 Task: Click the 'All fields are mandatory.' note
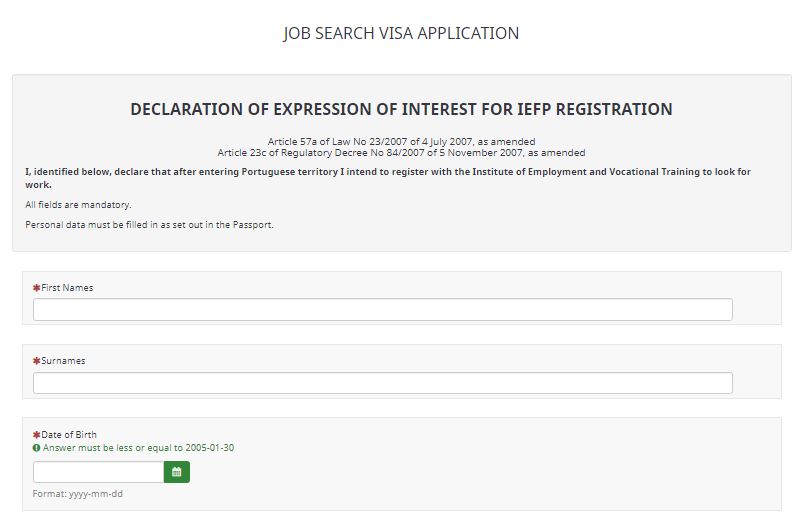78,205
